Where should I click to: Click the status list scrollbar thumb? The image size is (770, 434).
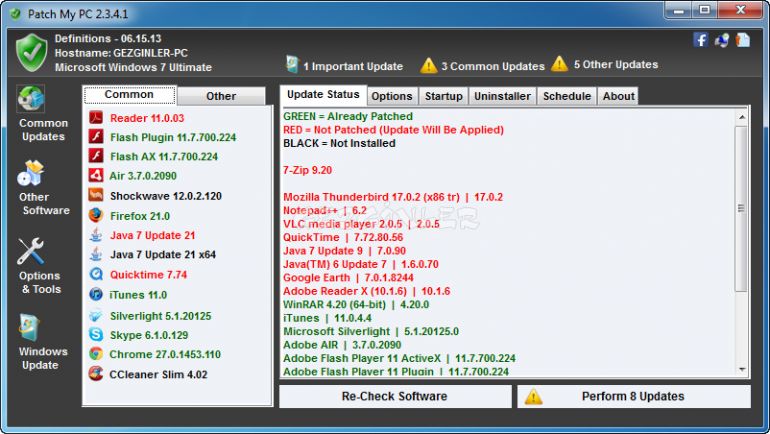point(742,209)
